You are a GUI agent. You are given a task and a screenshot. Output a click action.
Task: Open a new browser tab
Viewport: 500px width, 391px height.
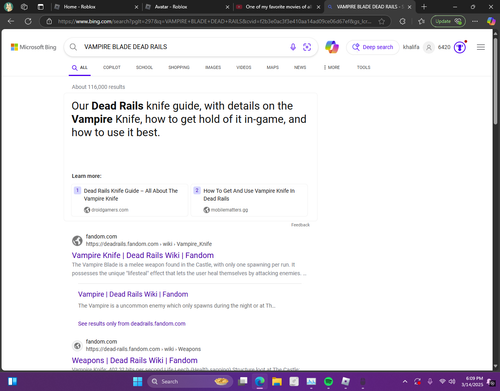coord(424,7)
